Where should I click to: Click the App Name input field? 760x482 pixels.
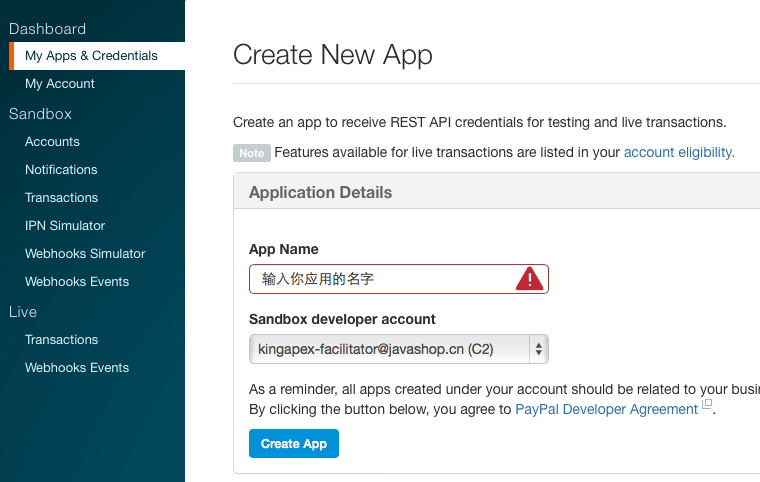pos(398,279)
